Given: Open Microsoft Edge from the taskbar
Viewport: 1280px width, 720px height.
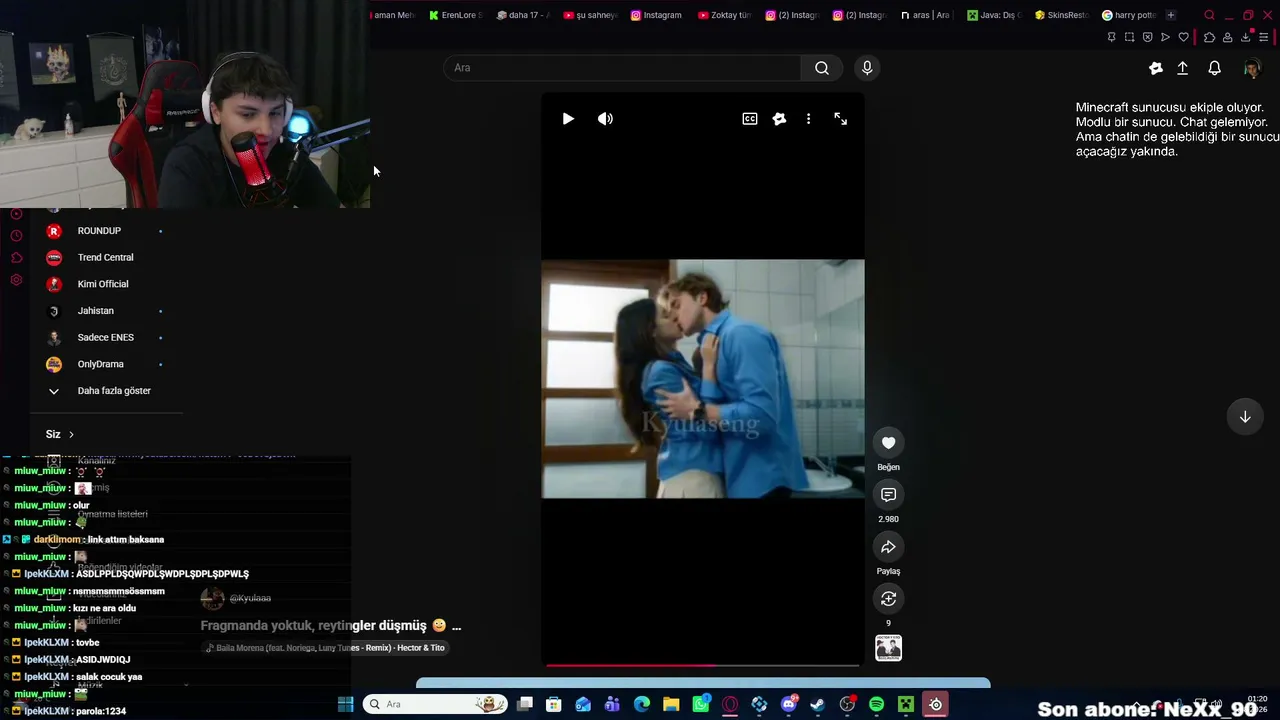Looking at the screenshot, I should [642, 704].
